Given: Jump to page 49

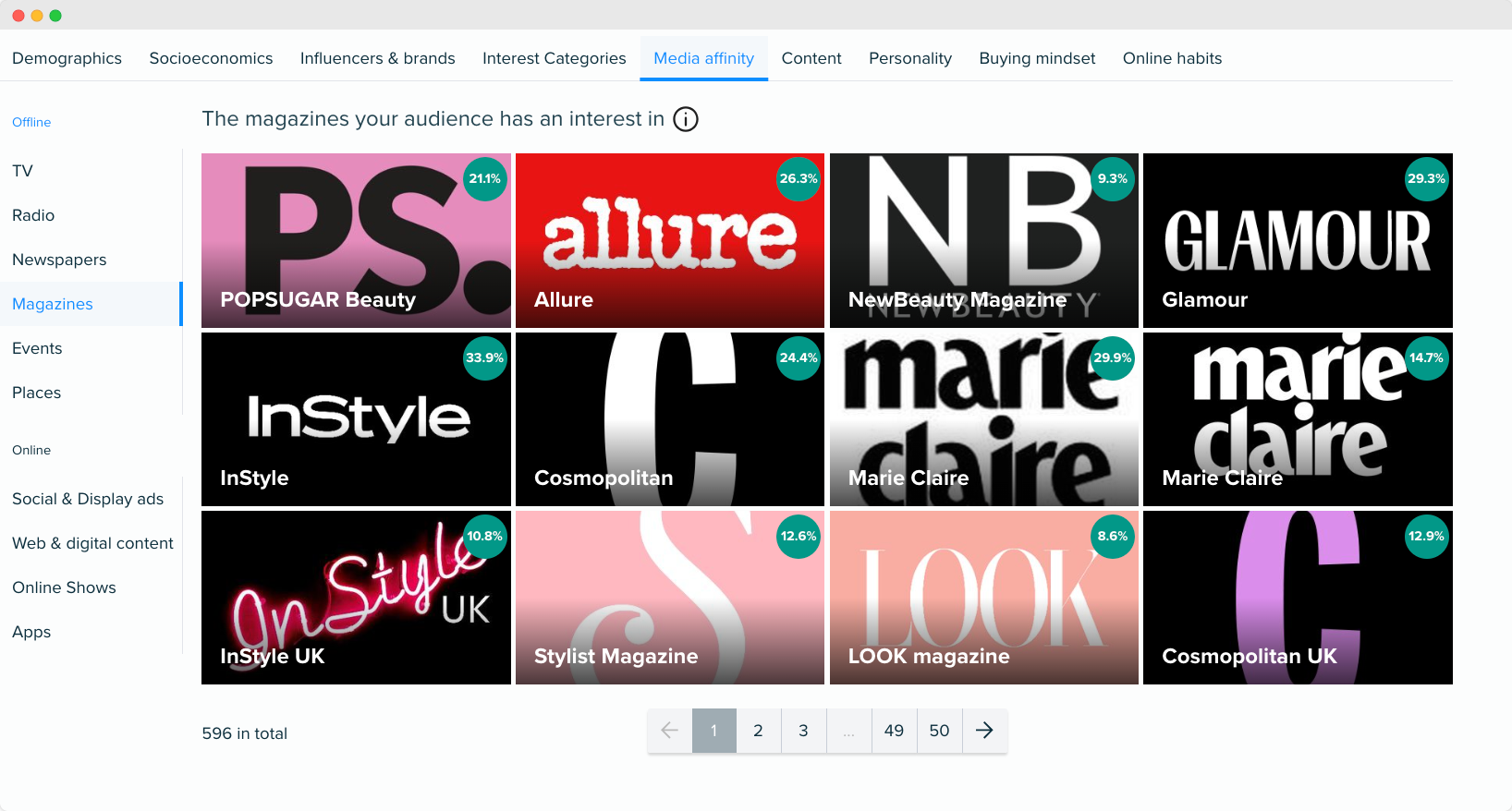Looking at the screenshot, I should tap(894, 731).
